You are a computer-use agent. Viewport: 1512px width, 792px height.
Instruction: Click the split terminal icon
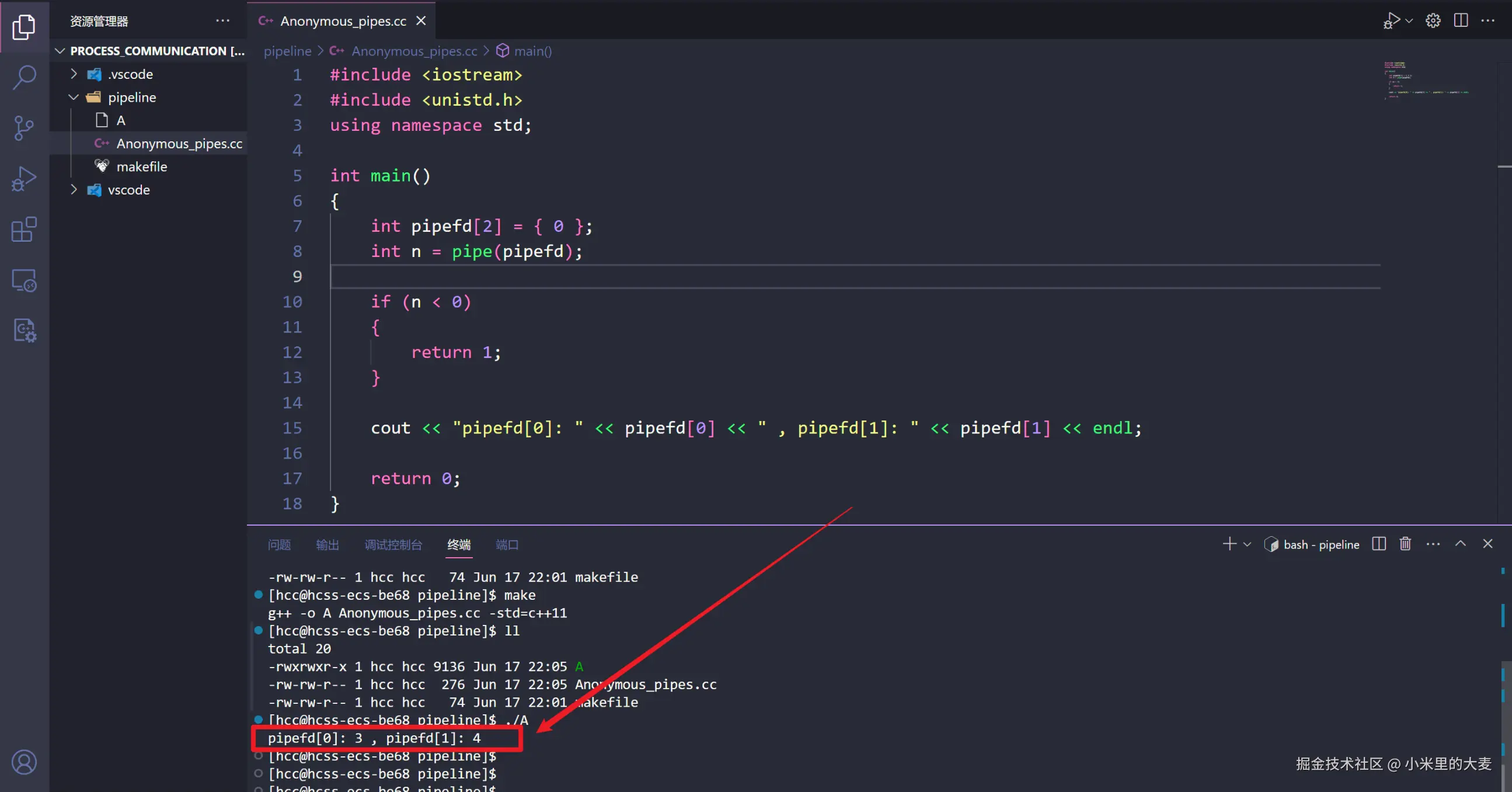click(x=1378, y=544)
